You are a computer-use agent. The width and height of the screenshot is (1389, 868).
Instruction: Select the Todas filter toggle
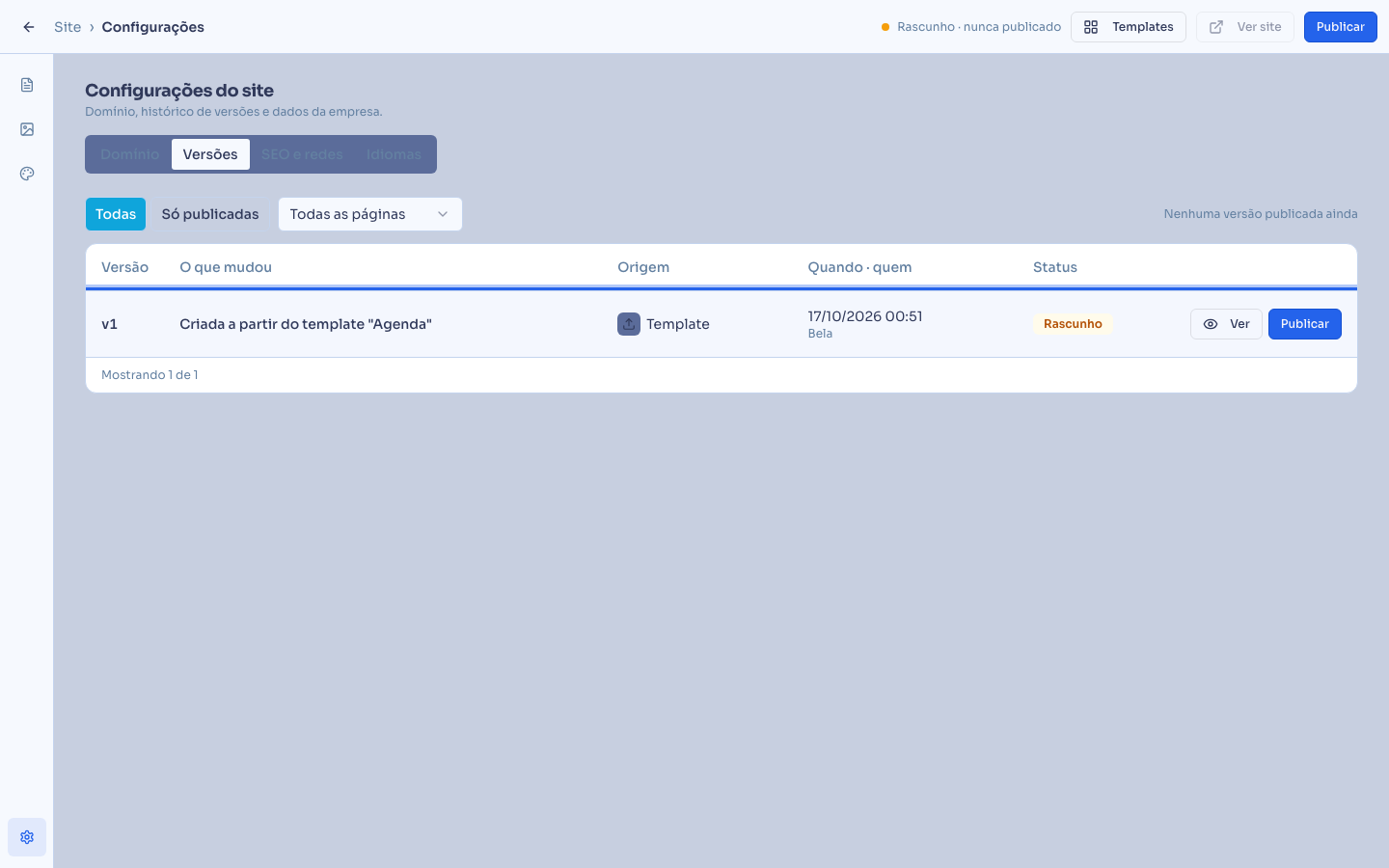116,214
